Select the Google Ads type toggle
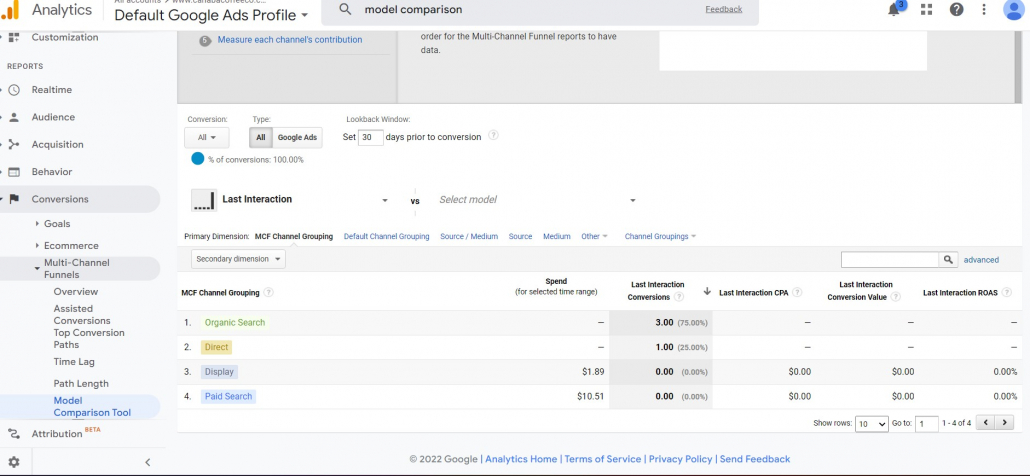 [297, 138]
